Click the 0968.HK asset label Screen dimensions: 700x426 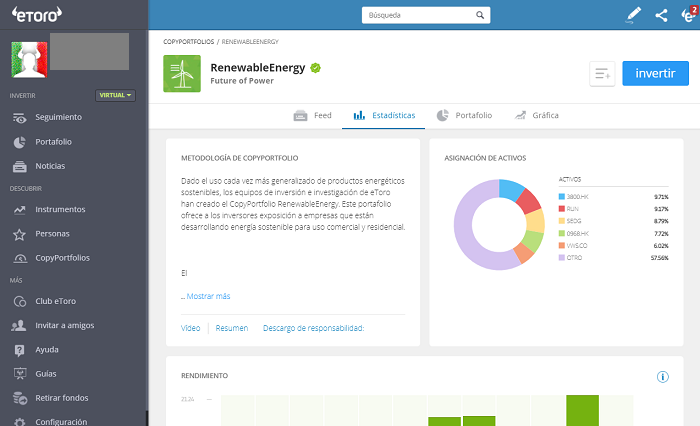pyautogui.click(x=578, y=234)
